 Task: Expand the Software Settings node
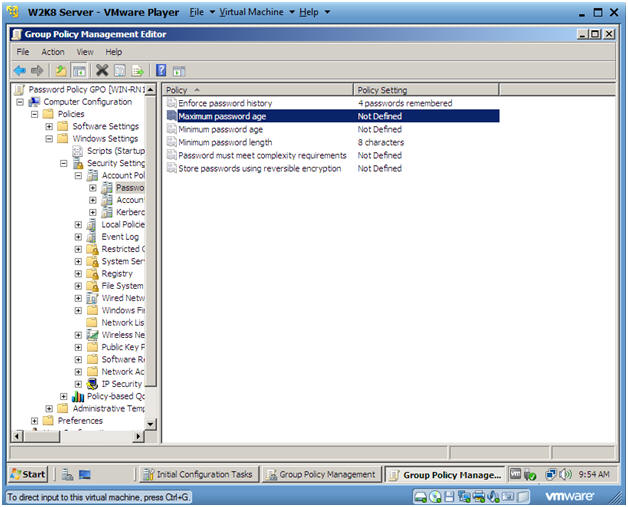pos(49,127)
